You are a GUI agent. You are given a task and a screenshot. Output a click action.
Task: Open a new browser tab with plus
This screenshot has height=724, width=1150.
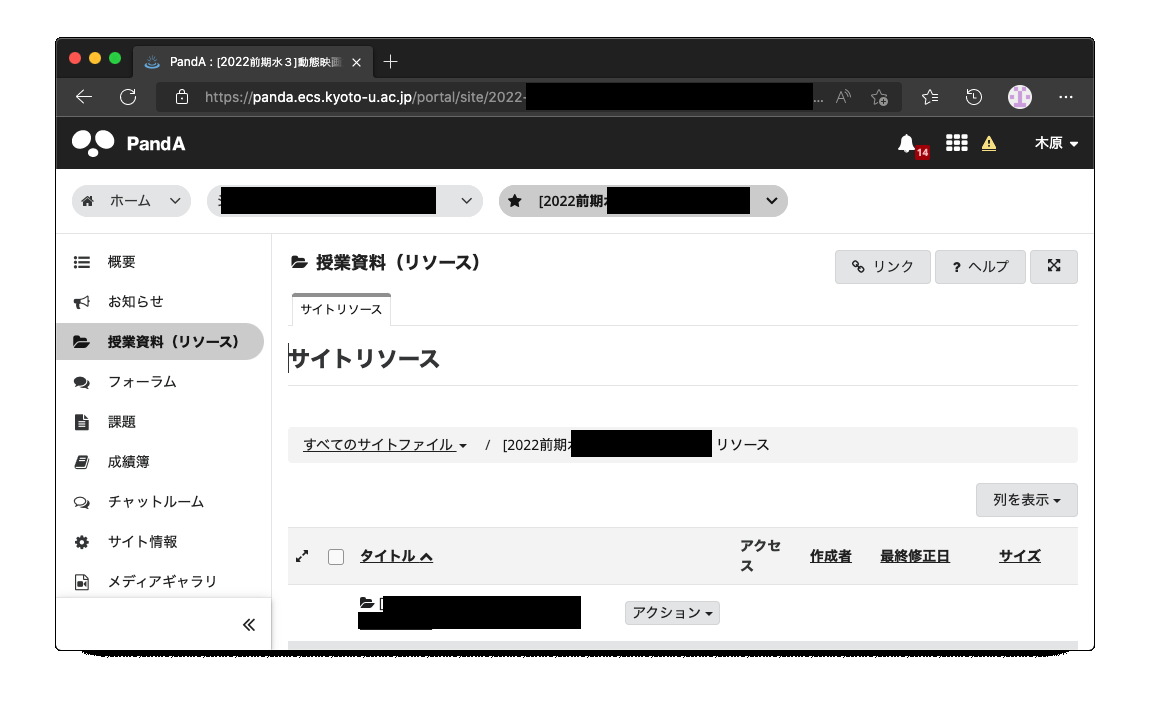pos(390,62)
